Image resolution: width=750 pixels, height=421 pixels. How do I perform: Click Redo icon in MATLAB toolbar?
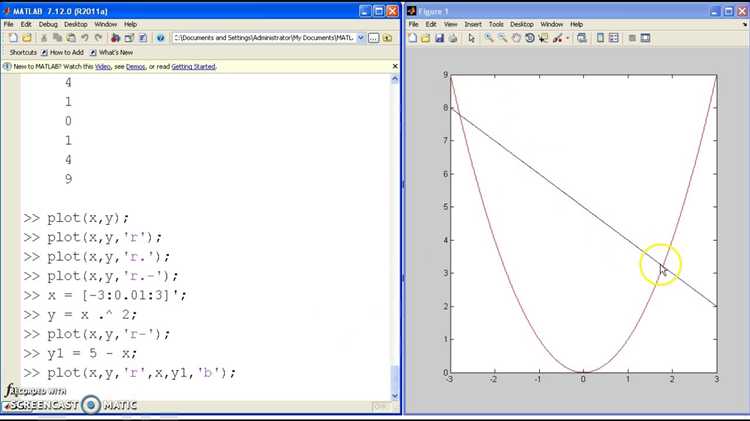coord(99,38)
